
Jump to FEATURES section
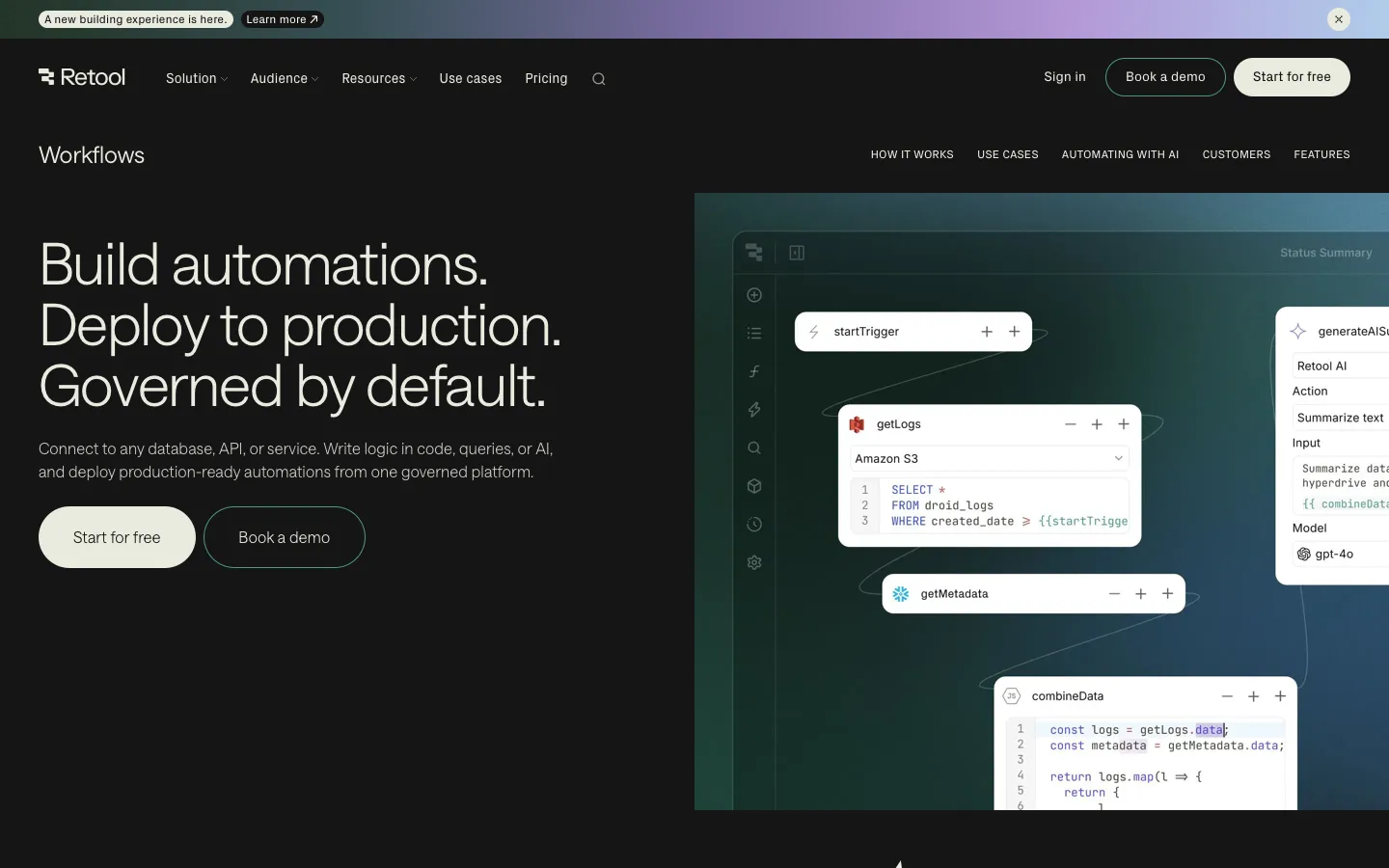[1322, 154]
